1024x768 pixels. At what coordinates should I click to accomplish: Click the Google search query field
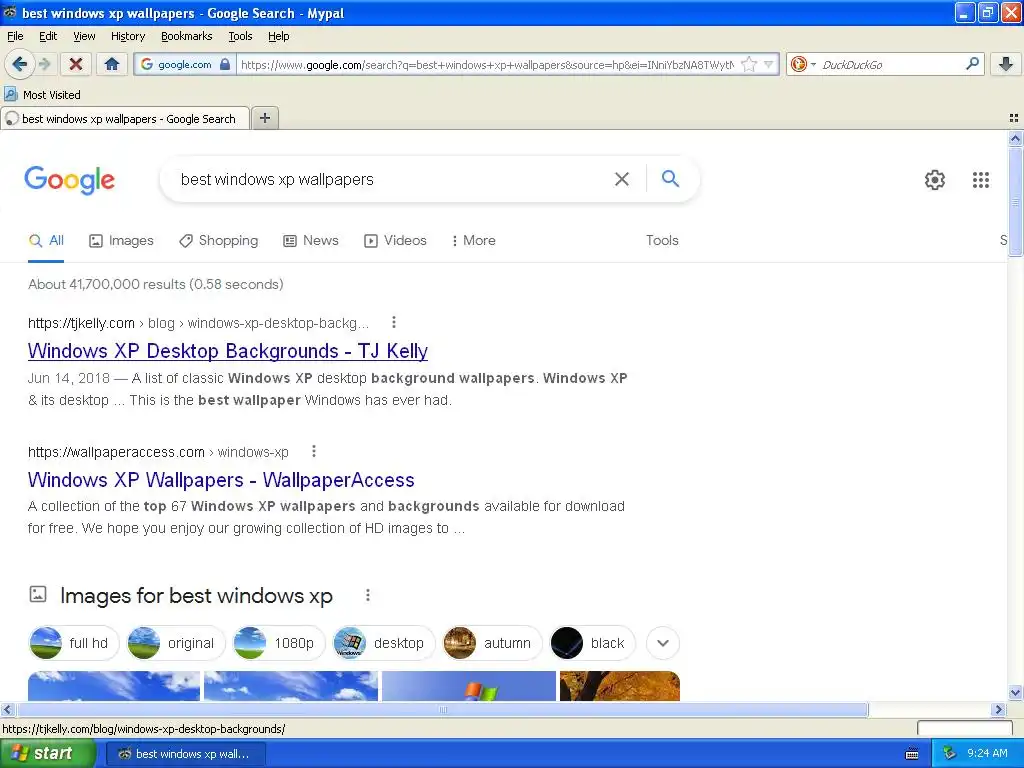coord(392,179)
